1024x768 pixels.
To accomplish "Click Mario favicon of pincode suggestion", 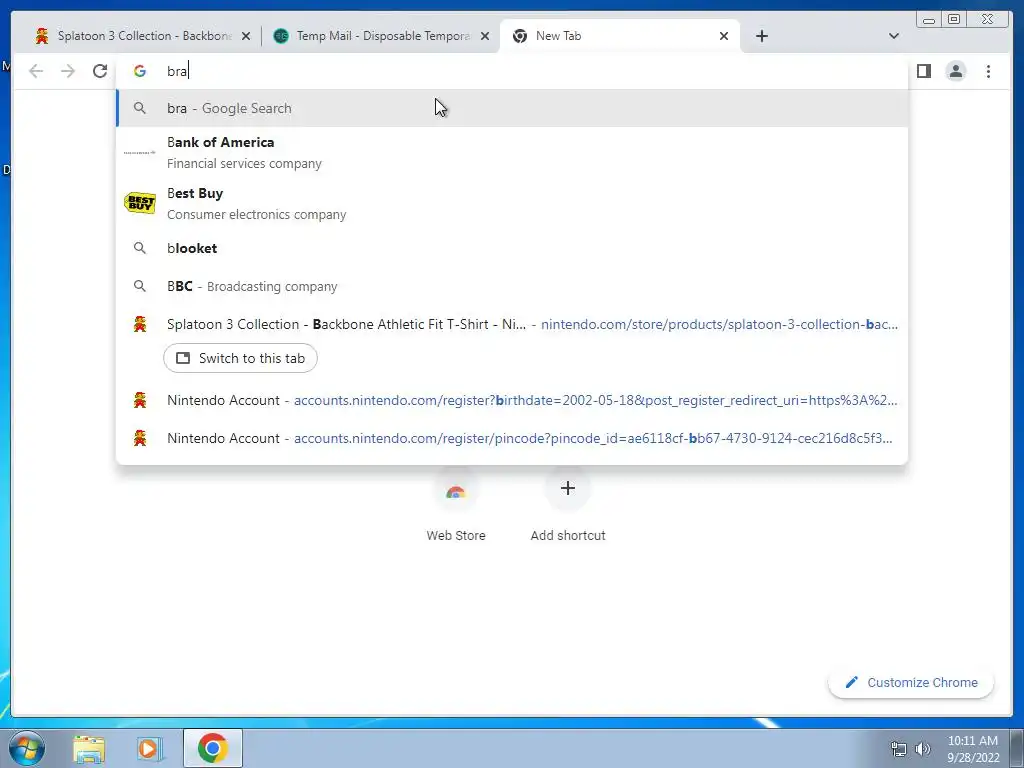I will (x=140, y=438).
